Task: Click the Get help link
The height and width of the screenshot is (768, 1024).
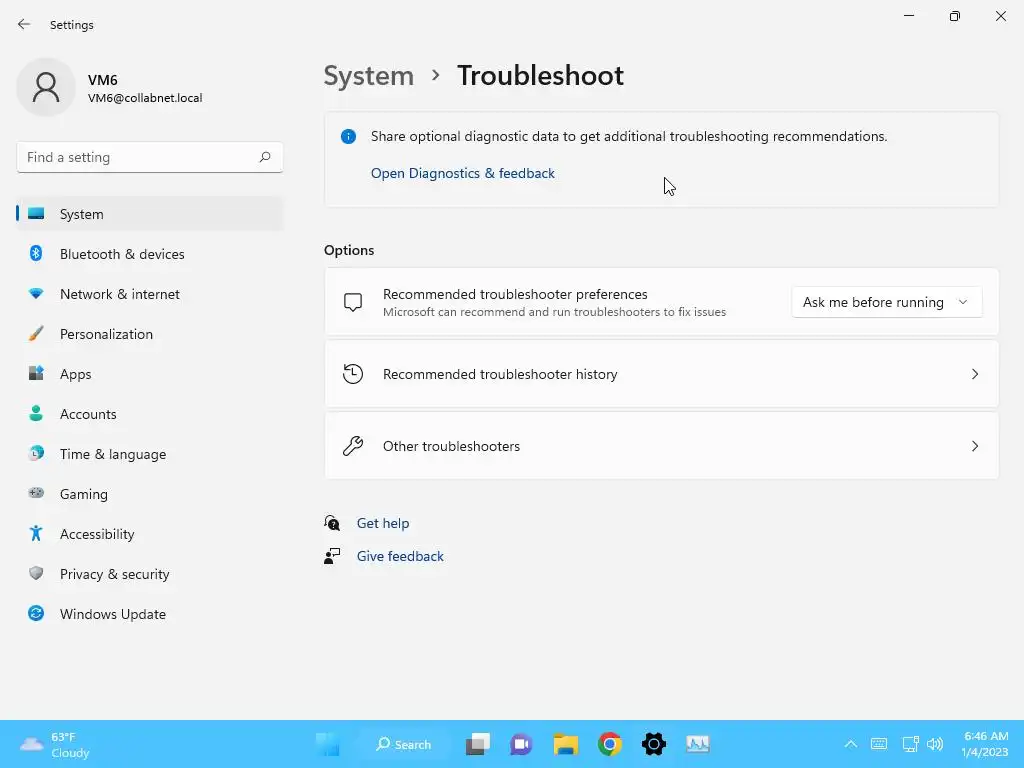Action: pyautogui.click(x=383, y=523)
